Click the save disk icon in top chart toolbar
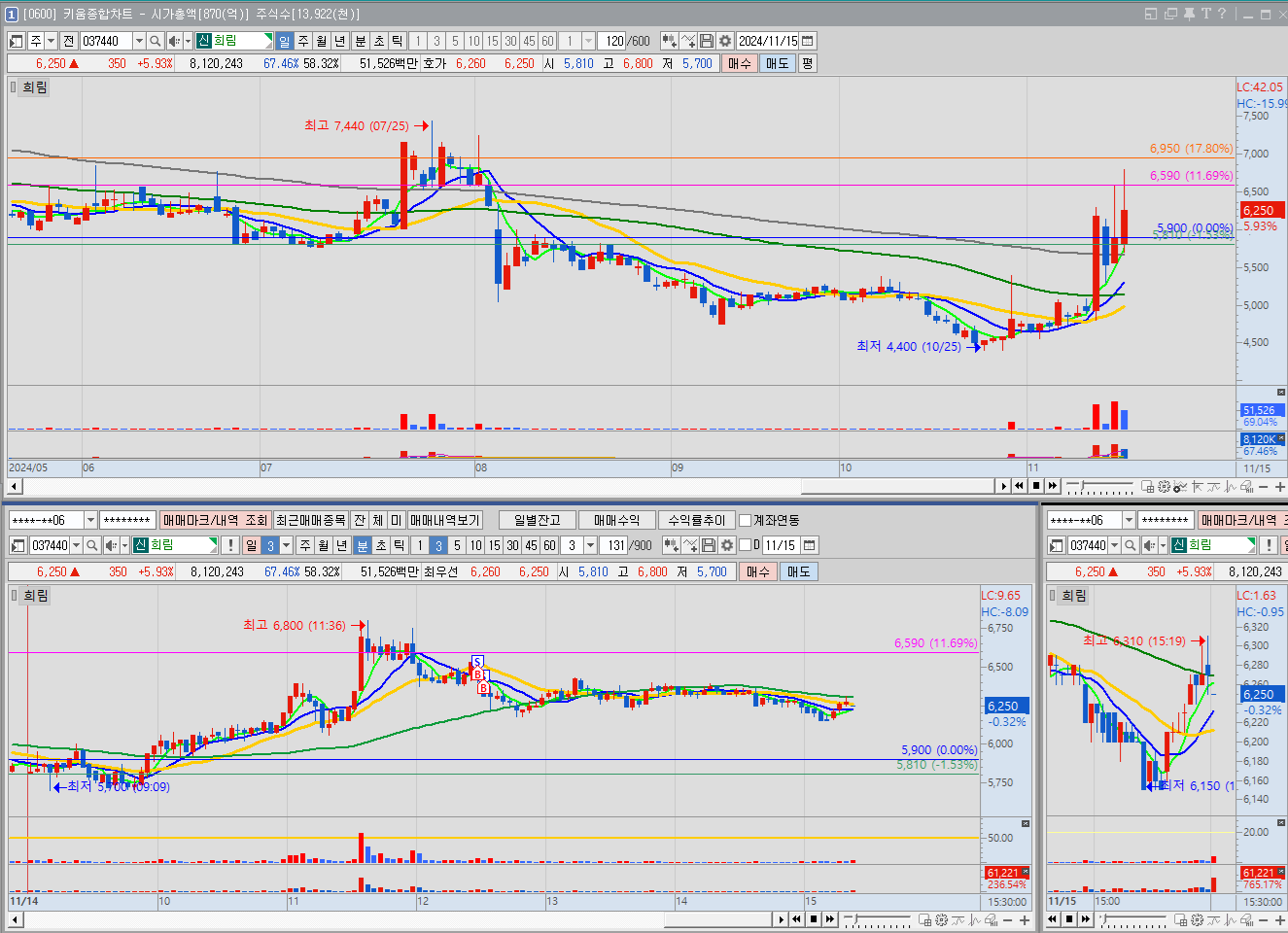The height and width of the screenshot is (933, 1288). tap(707, 41)
